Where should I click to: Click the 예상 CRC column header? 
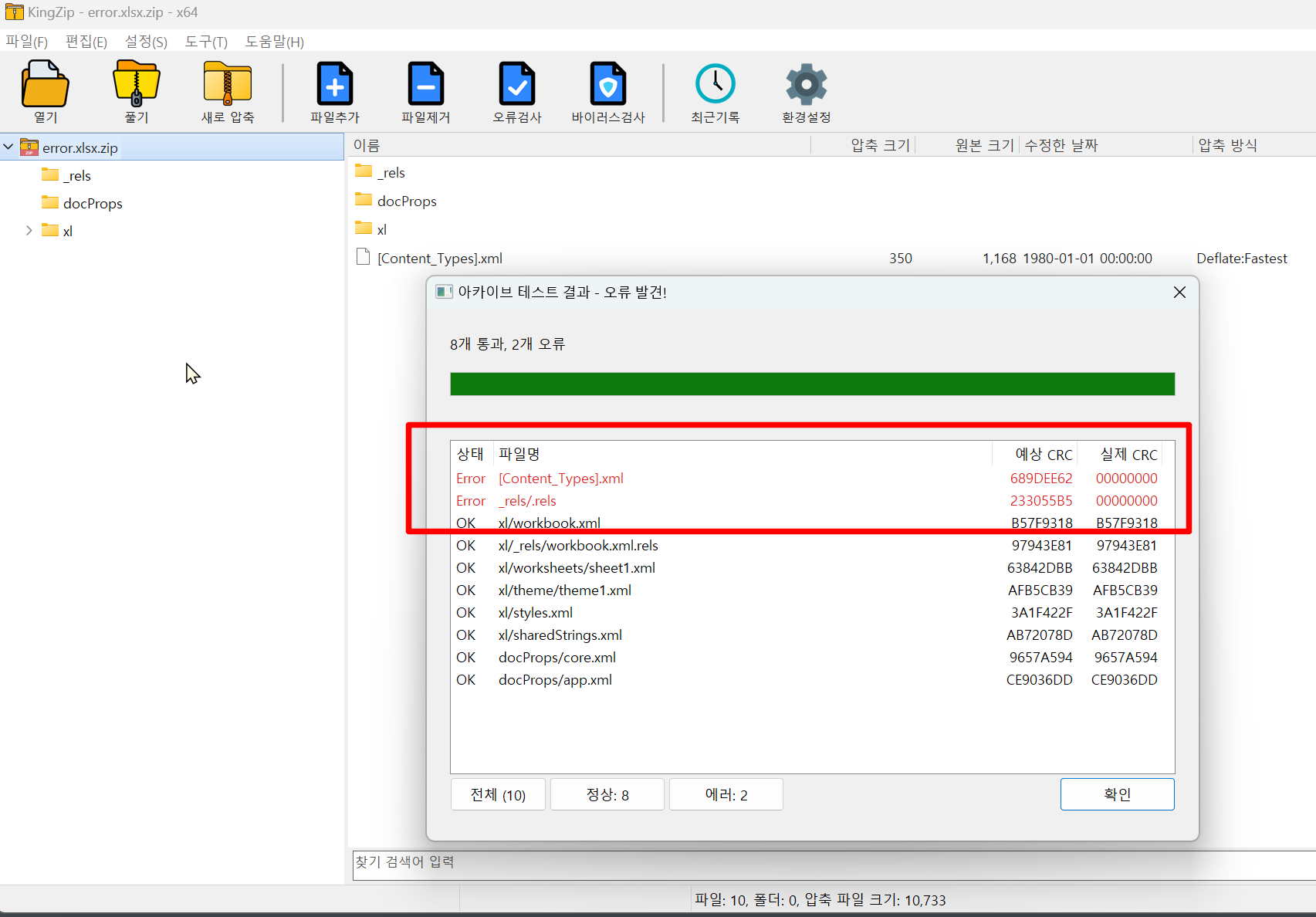(1035, 454)
